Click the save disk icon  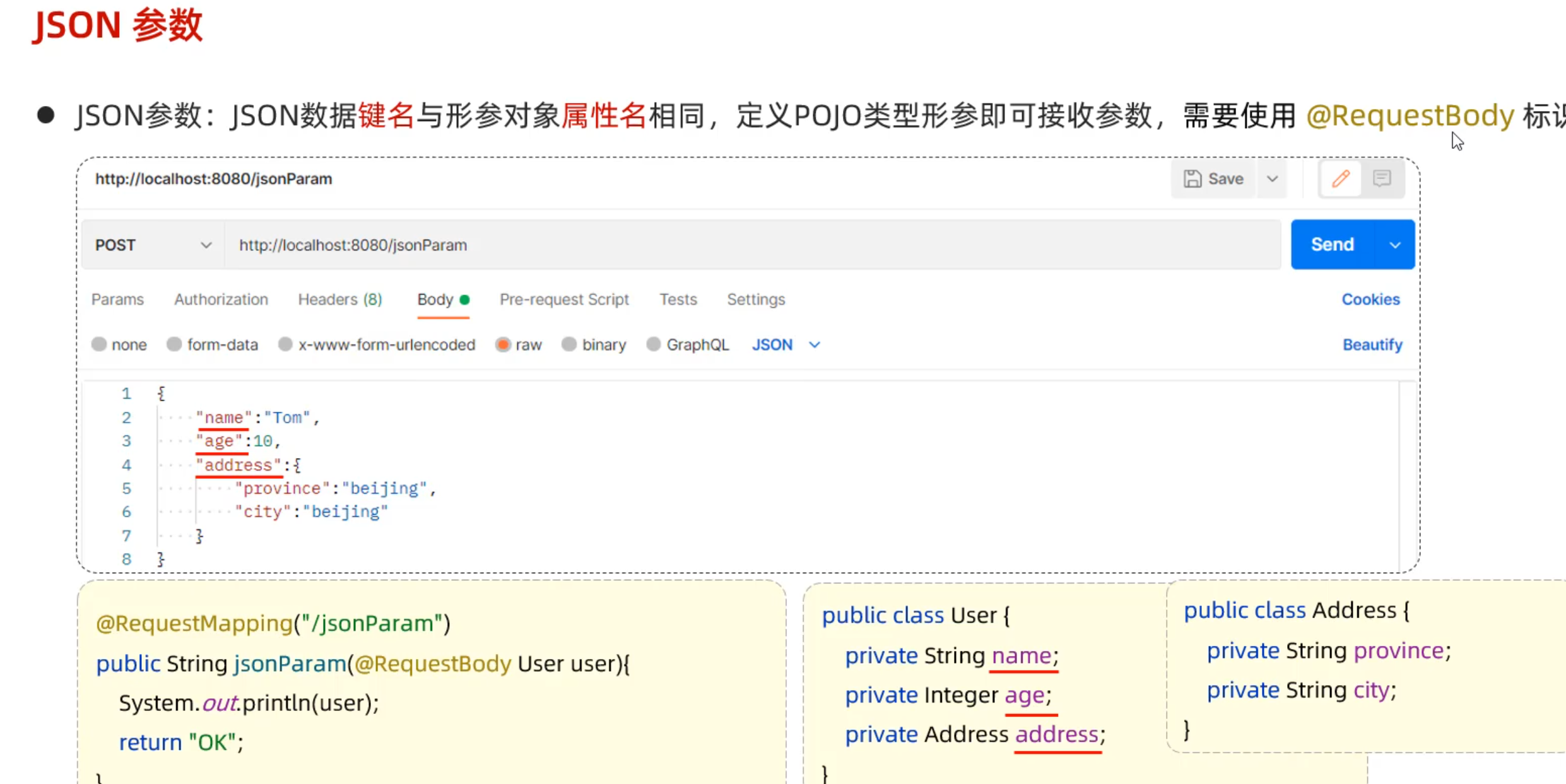tap(1192, 179)
